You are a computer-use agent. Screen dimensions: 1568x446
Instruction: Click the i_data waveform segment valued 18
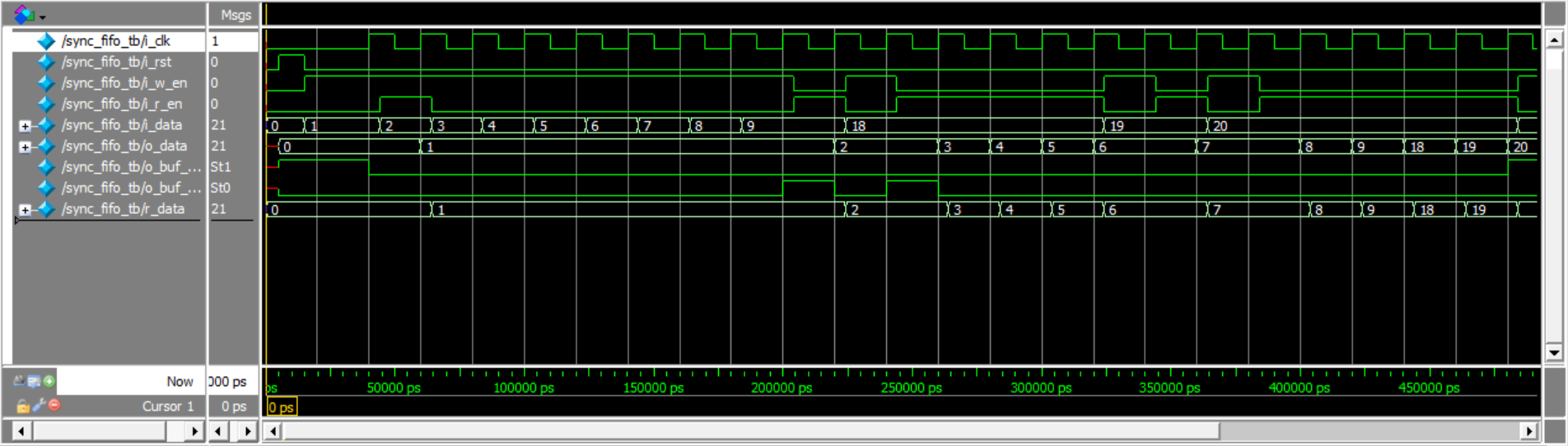coord(973,126)
